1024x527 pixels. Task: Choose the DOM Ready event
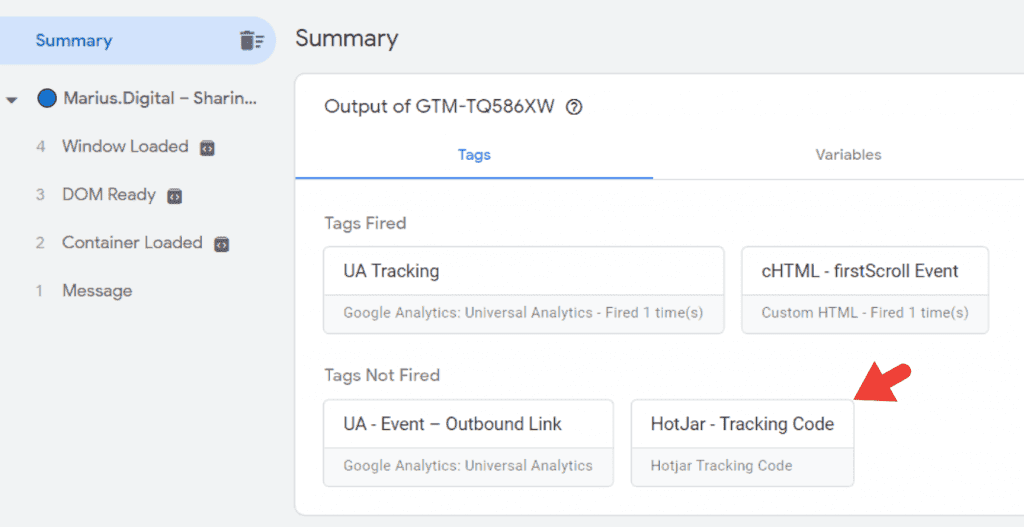coord(108,194)
